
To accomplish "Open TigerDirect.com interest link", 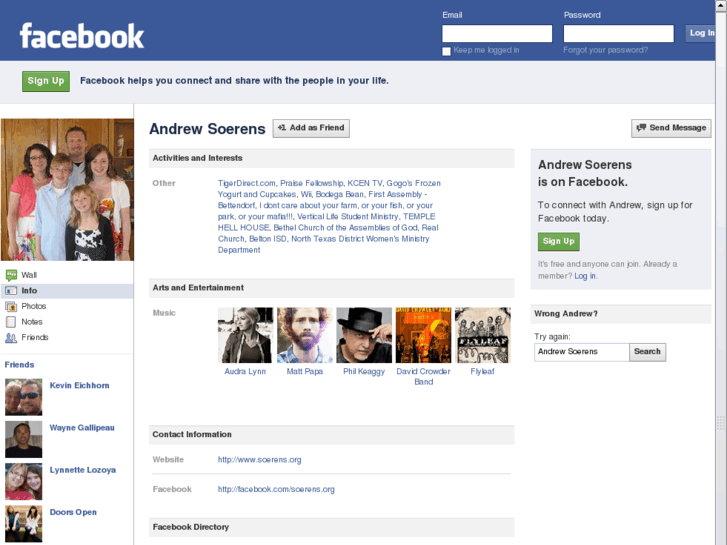I will click(247, 183).
